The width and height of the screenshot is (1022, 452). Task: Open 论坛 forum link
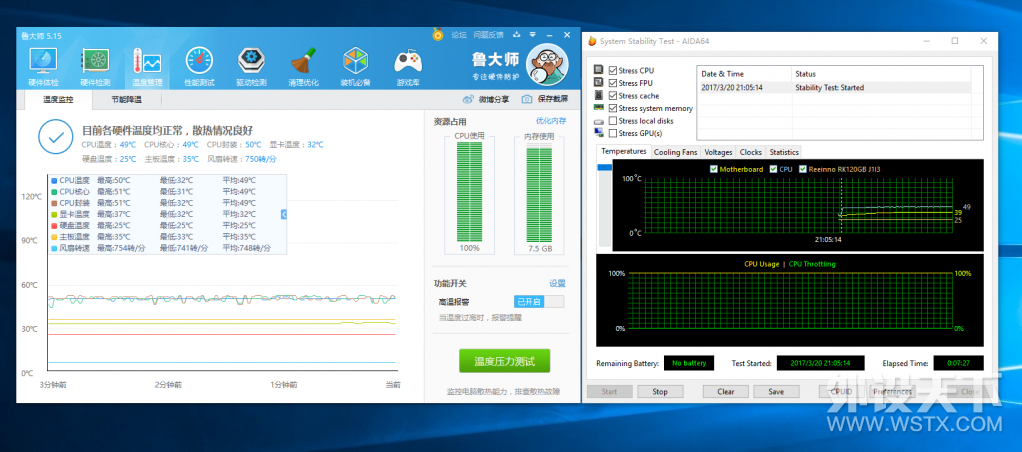460,35
